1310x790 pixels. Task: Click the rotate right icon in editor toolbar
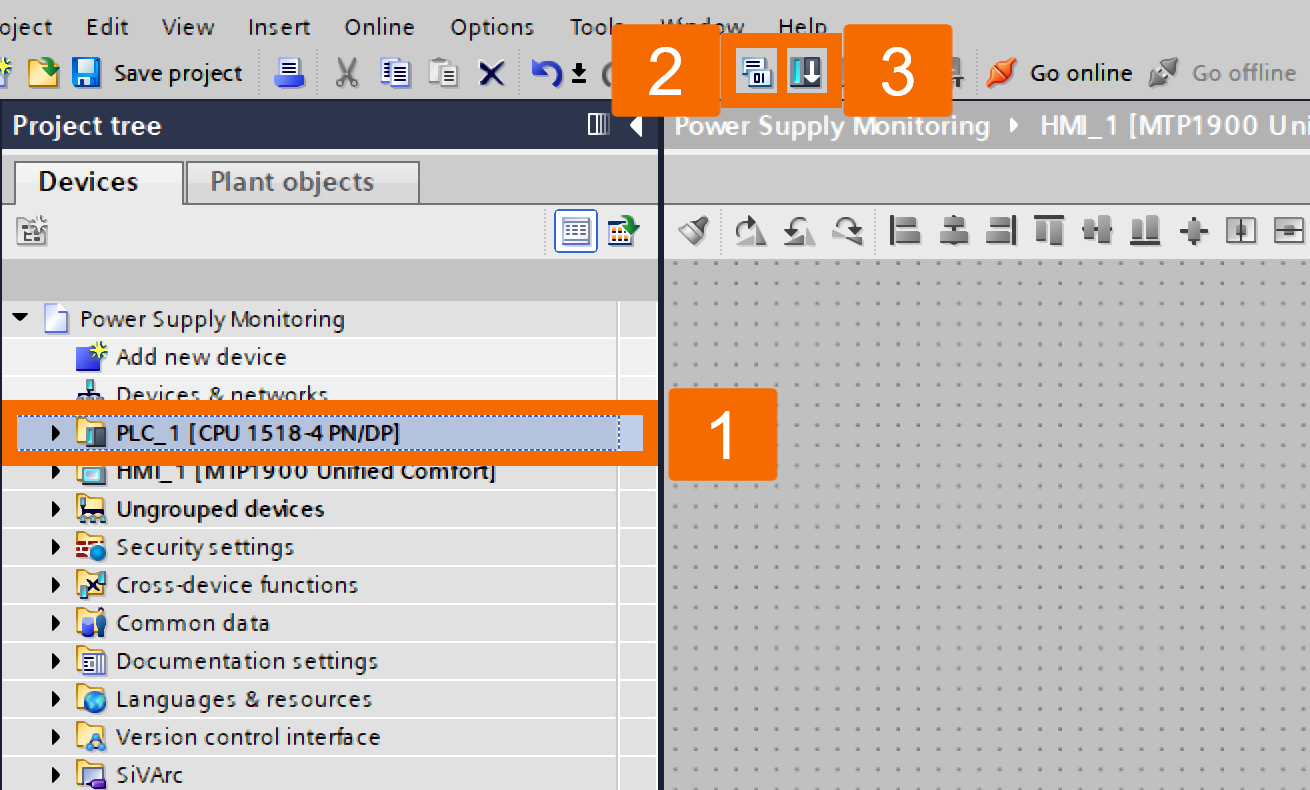pyautogui.click(x=750, y=231)
